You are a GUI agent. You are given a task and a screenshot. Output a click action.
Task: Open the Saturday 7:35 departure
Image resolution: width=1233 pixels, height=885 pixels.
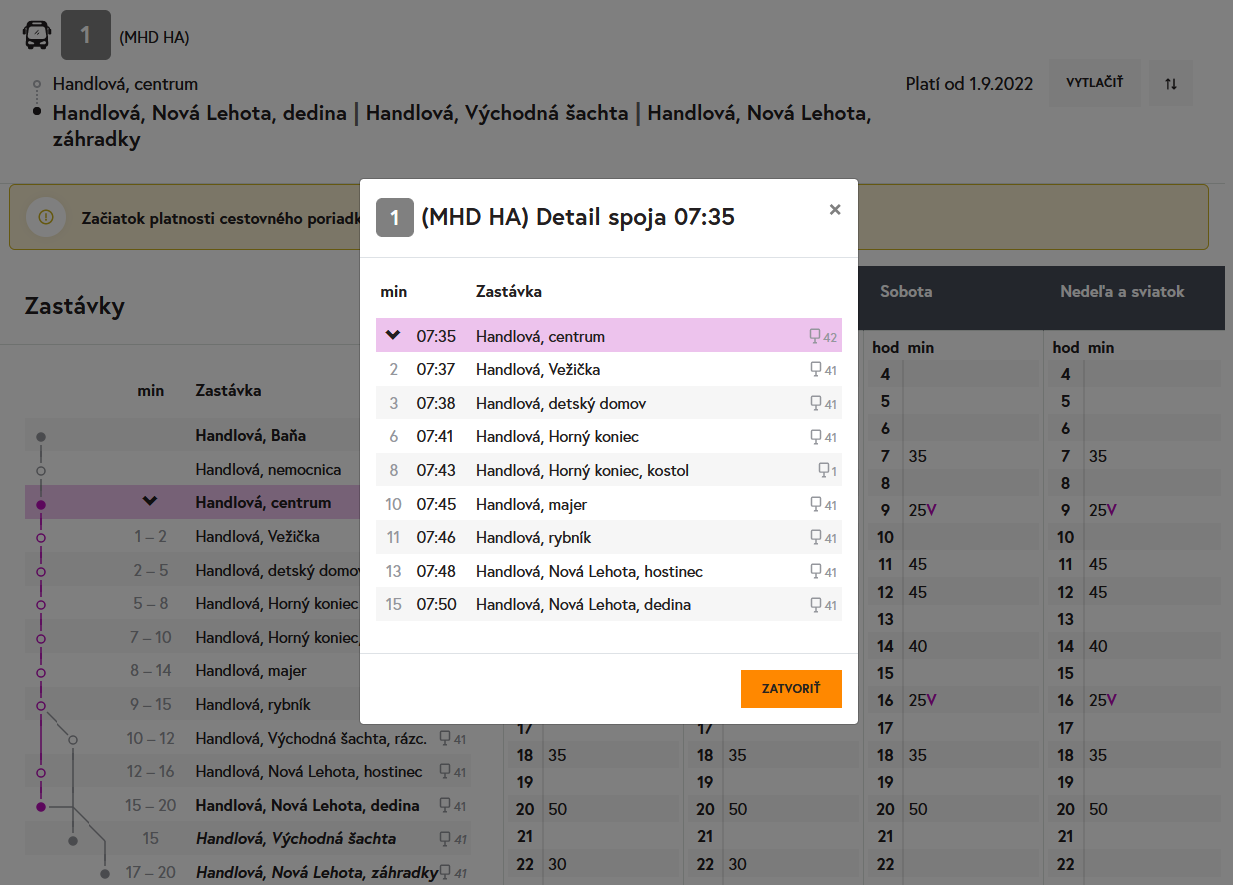click(918, 456)
